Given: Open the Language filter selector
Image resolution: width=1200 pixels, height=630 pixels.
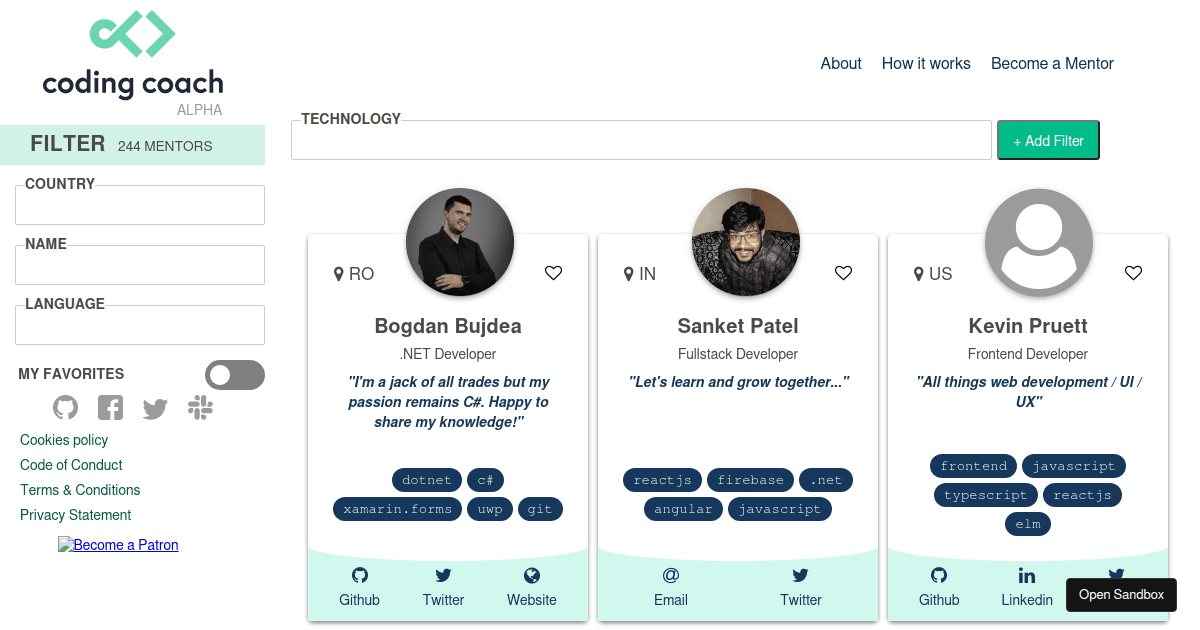Looking at the screenshot, I should coord(139,325).
